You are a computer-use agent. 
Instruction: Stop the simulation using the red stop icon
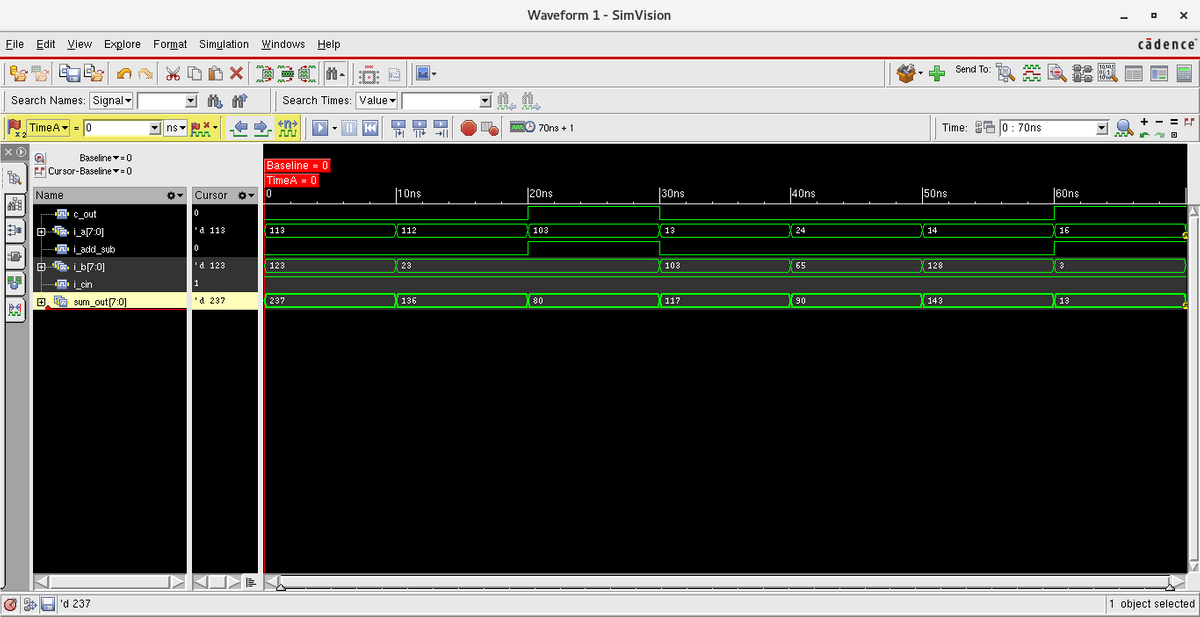pyautogui.click(x=467, y=127)
